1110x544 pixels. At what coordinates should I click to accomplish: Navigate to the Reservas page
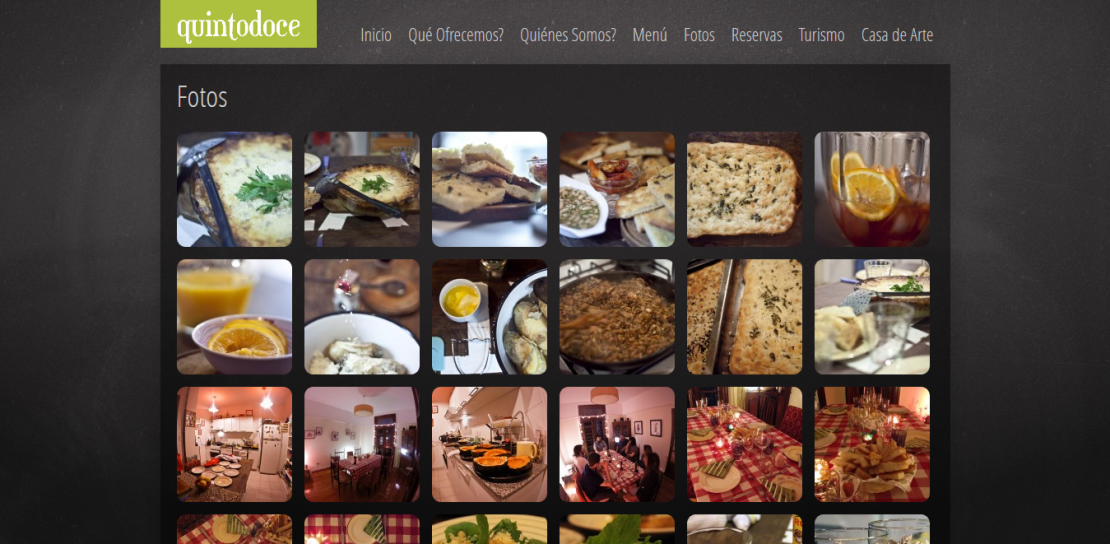757,35
